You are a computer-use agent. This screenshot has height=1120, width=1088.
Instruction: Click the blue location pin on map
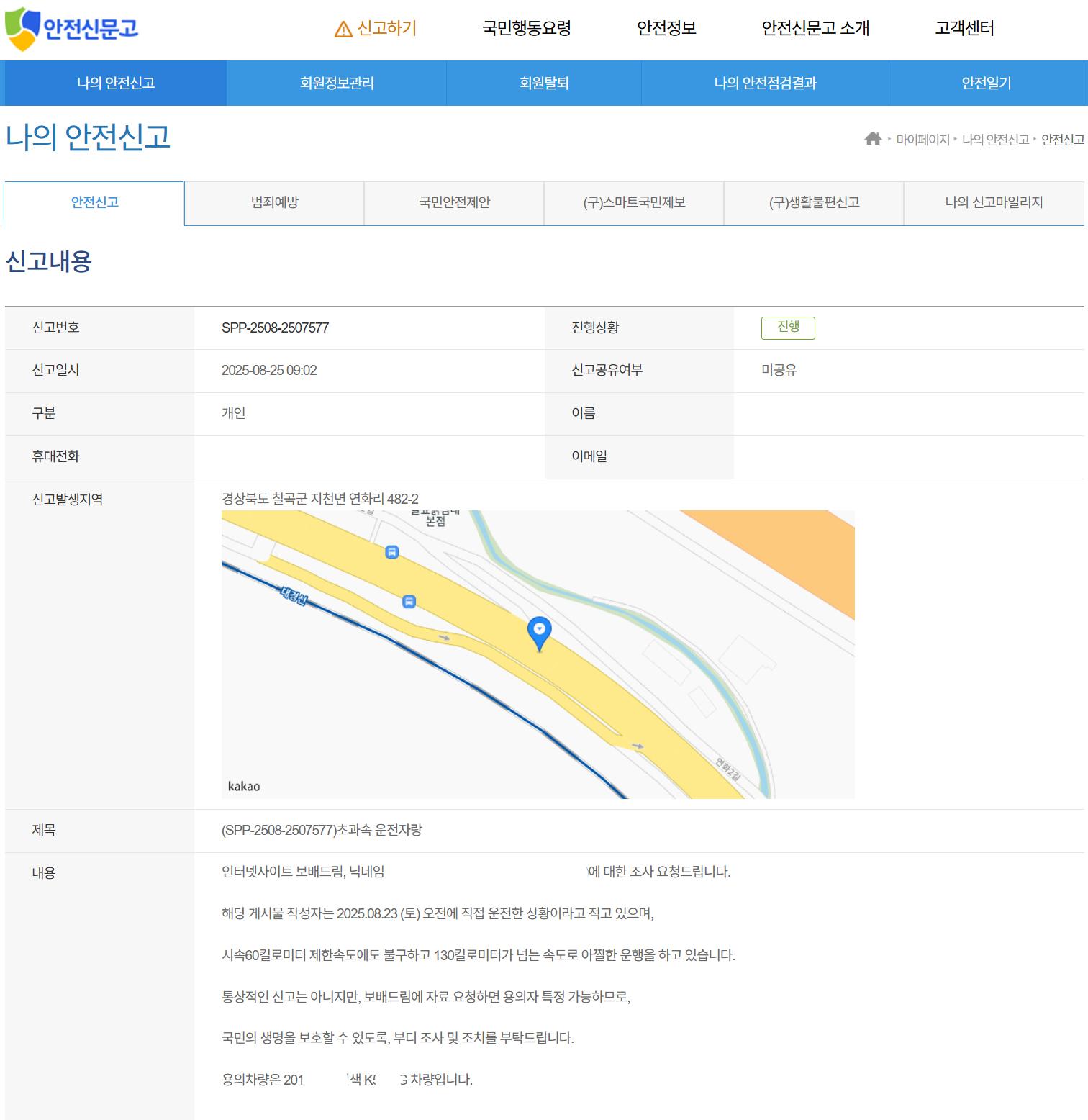(539, 632)
